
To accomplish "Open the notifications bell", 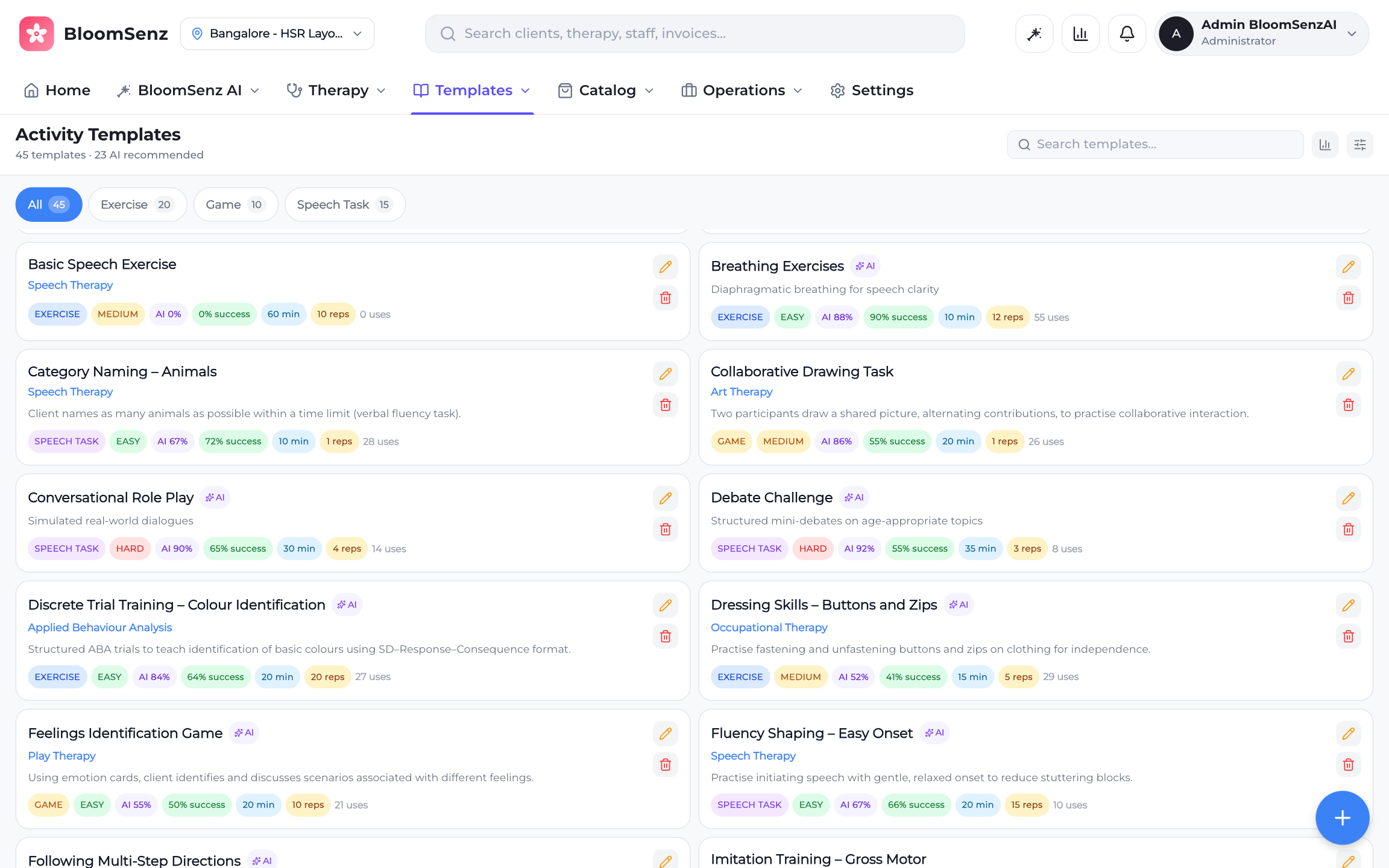I will 1127,34.
